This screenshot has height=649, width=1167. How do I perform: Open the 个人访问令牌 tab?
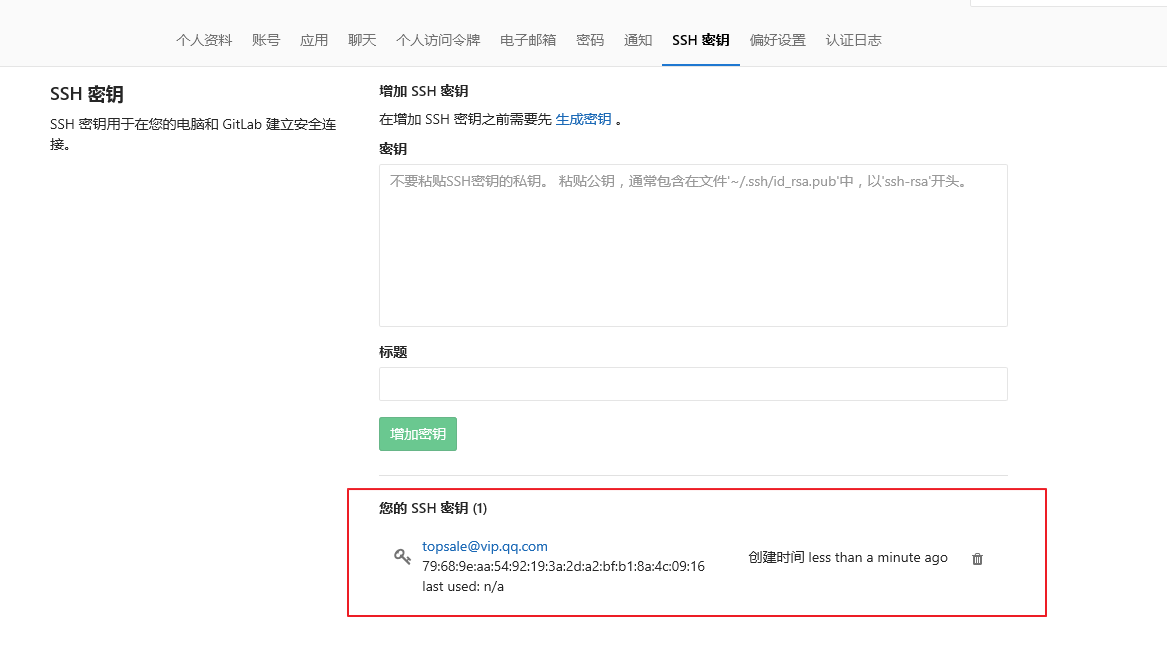[x=438, y=40]
